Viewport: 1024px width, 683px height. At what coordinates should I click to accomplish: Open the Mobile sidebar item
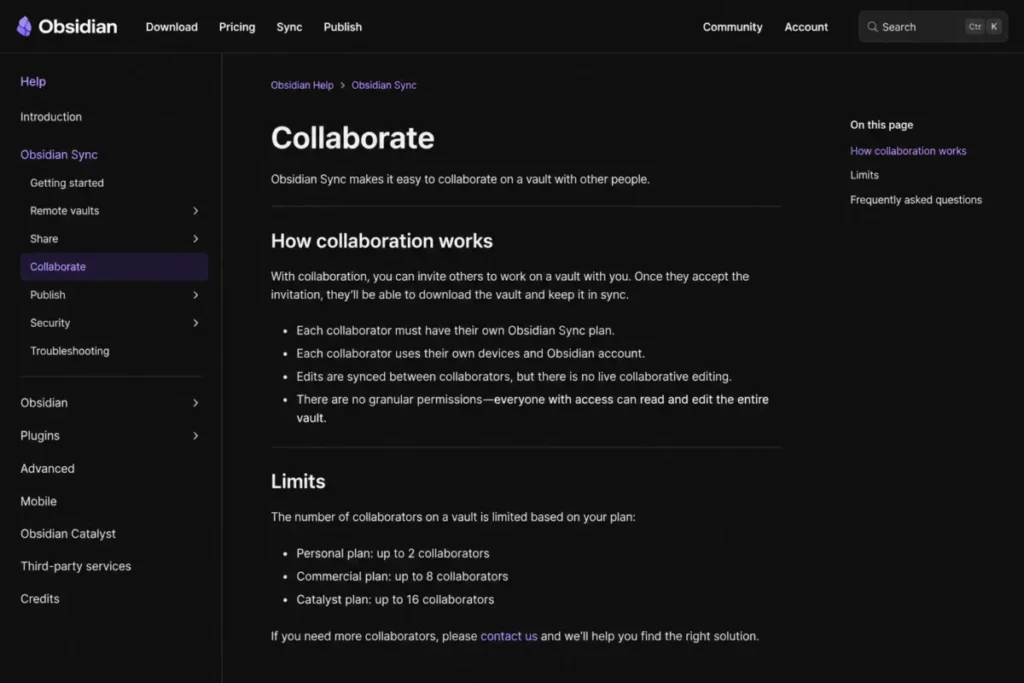click(39, 501)
